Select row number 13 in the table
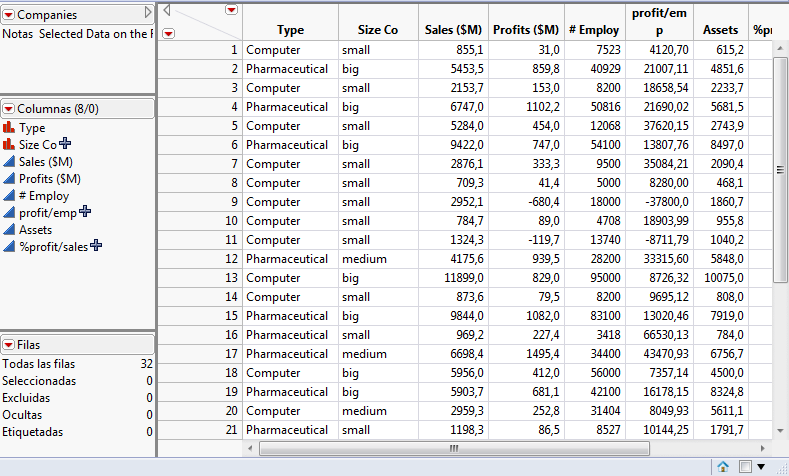Screen dimensions: 789x476 (233, 278)
